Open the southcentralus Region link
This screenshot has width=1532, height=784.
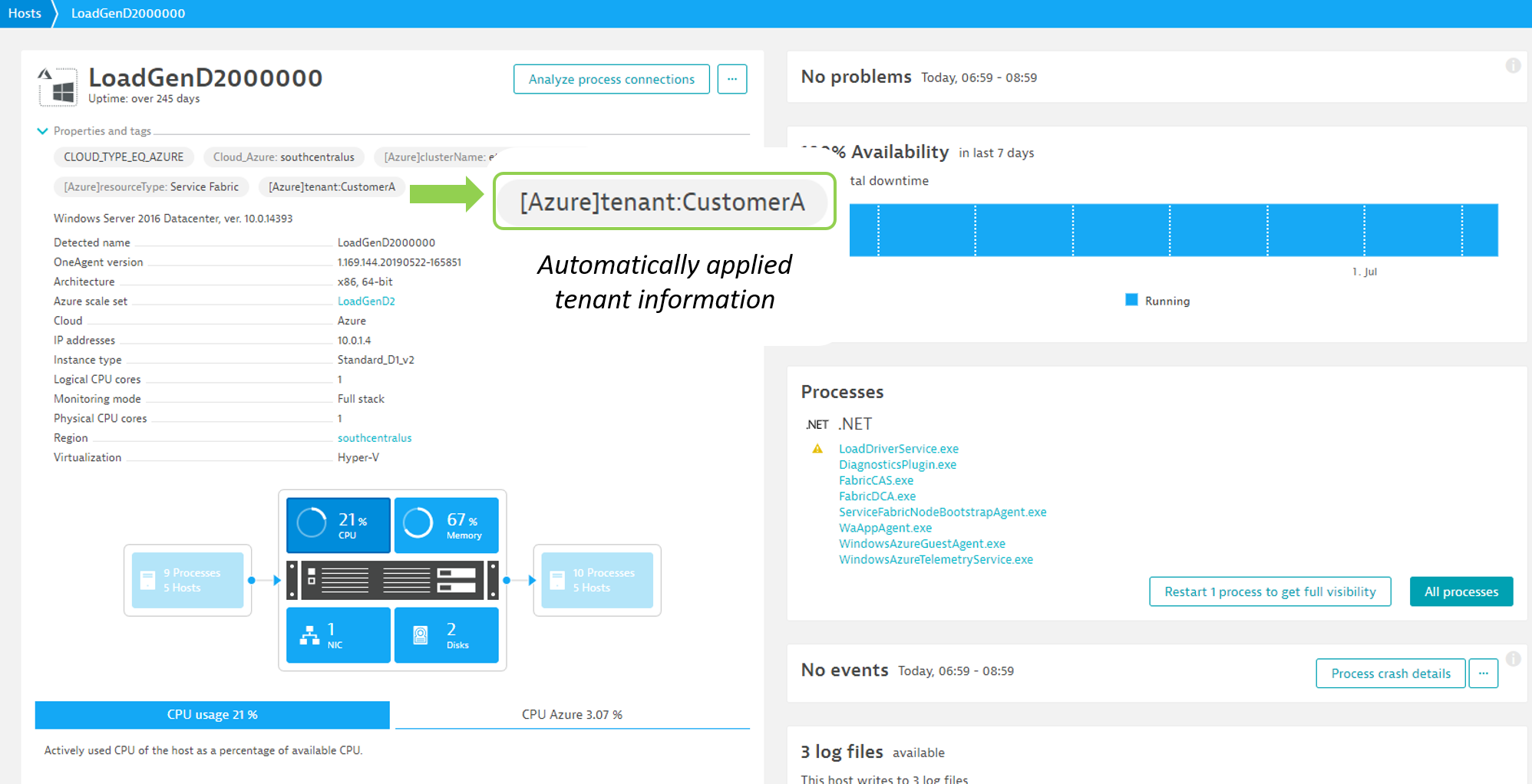pos(375,438)
